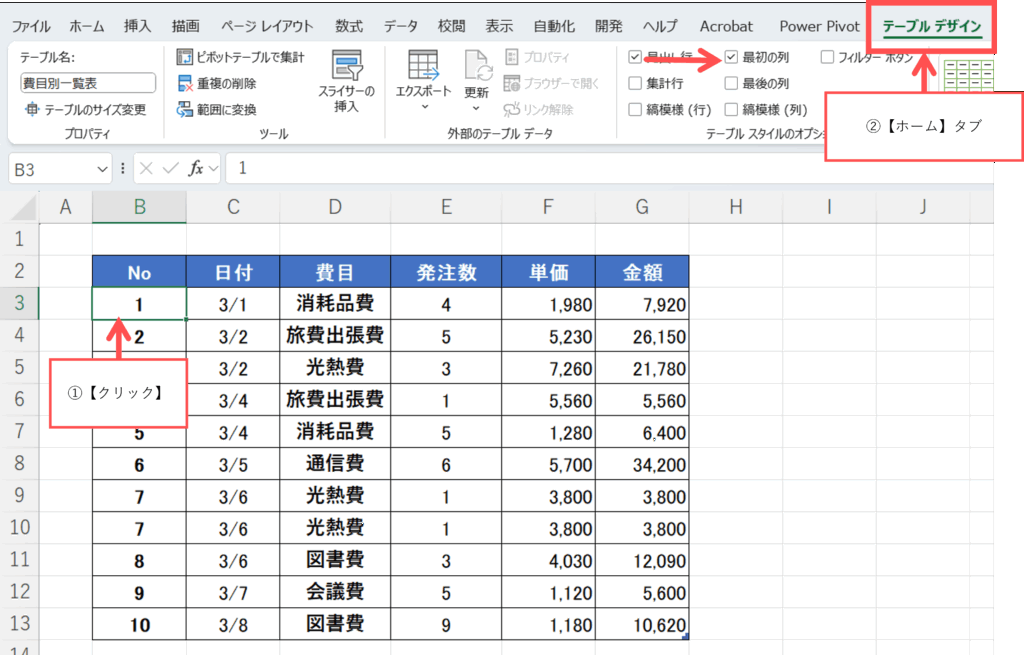Viewport: 1024px width, 655px height.
Task: Click the column D header
Action: point(334,207)
